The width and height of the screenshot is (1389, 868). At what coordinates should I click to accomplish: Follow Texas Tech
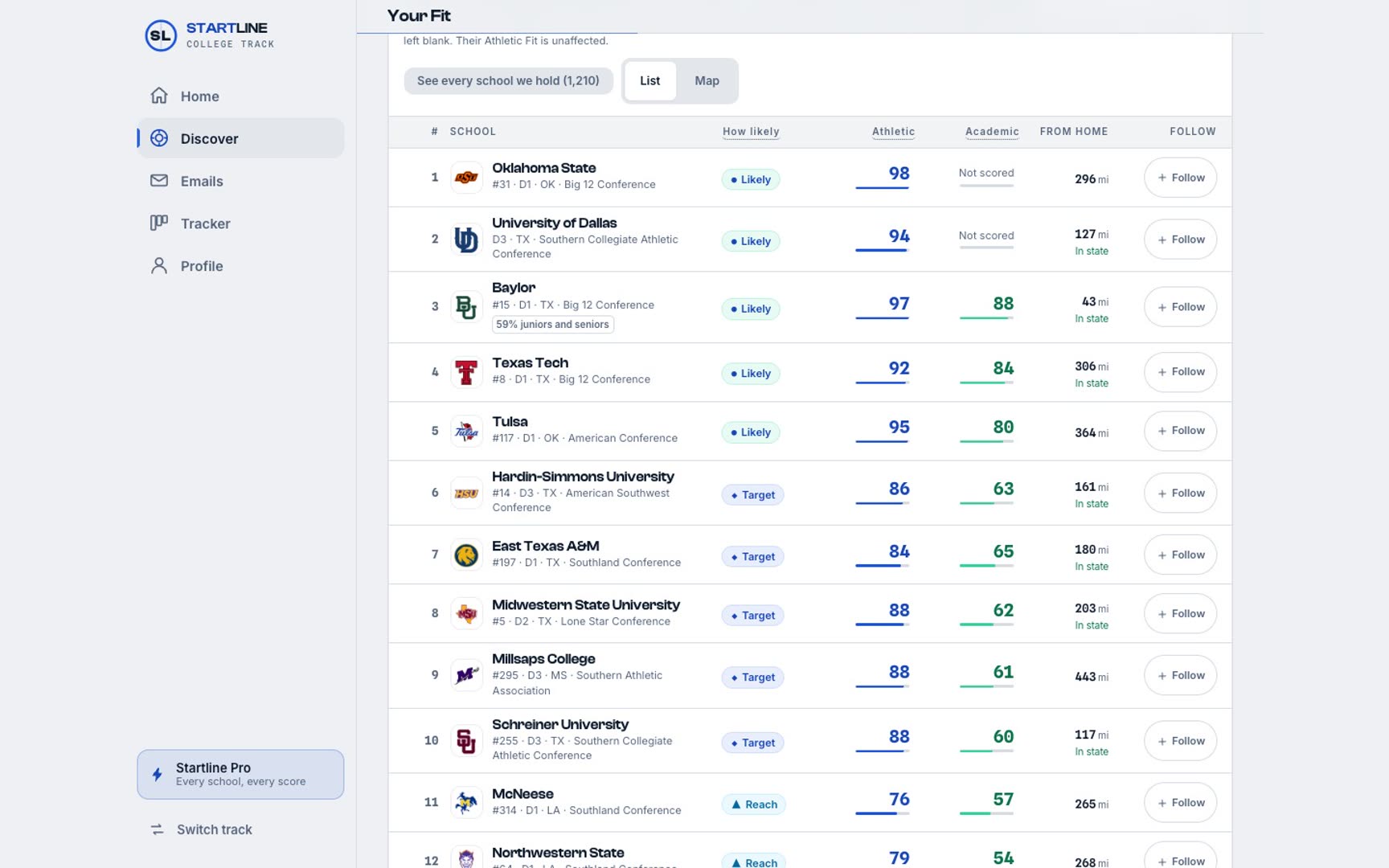(x=1180, y=372)
